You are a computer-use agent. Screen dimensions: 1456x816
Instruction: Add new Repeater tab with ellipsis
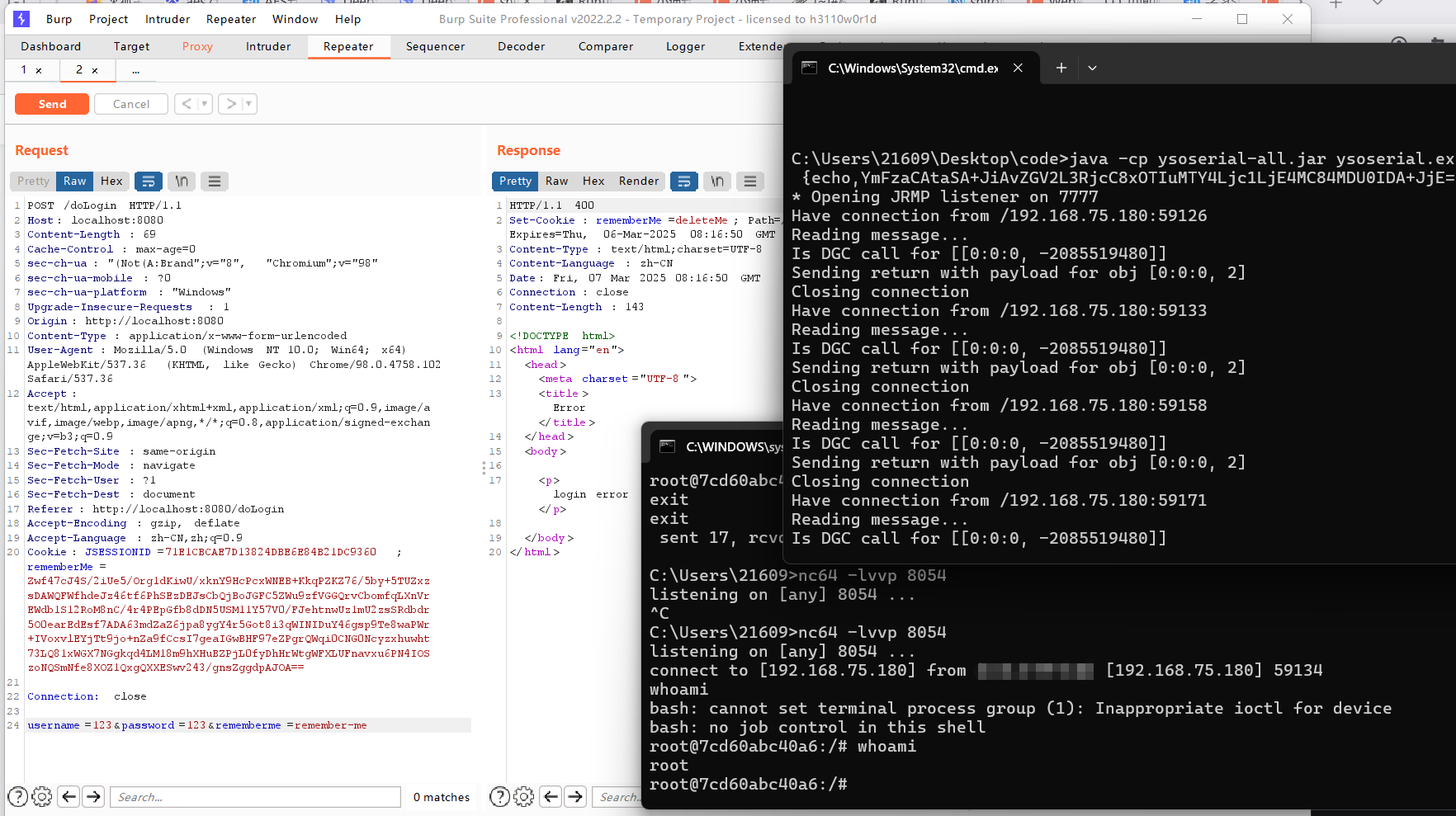(136, 71)
